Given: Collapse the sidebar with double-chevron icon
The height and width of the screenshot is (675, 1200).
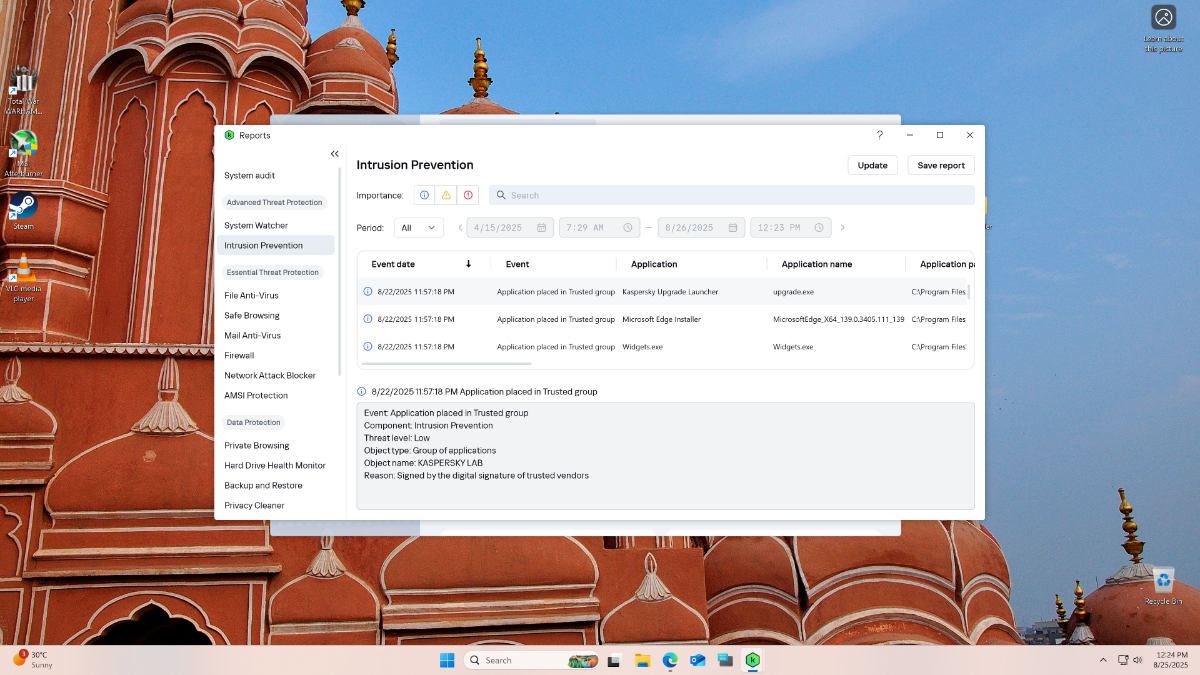Looking at the screenshot, I should pyautogui.click(x=335, y=154).
